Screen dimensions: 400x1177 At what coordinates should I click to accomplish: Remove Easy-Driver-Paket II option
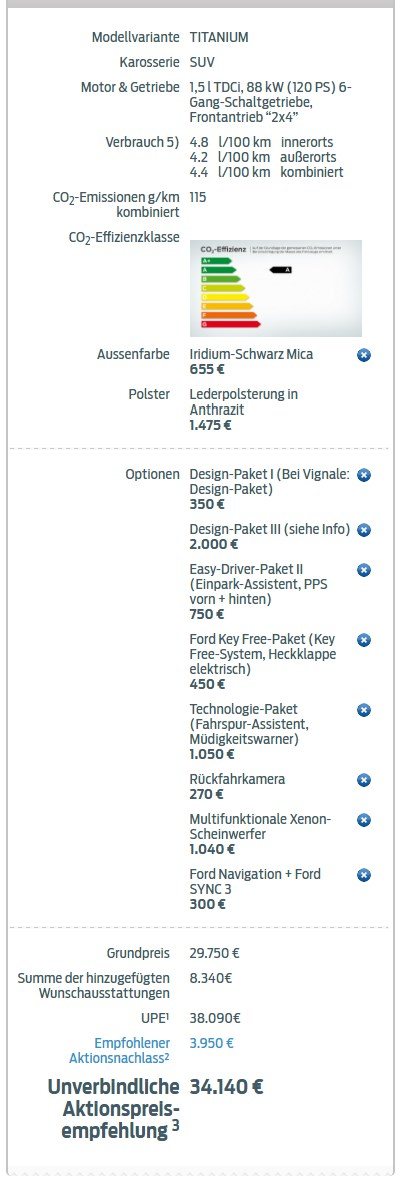(x=364, y=570)
